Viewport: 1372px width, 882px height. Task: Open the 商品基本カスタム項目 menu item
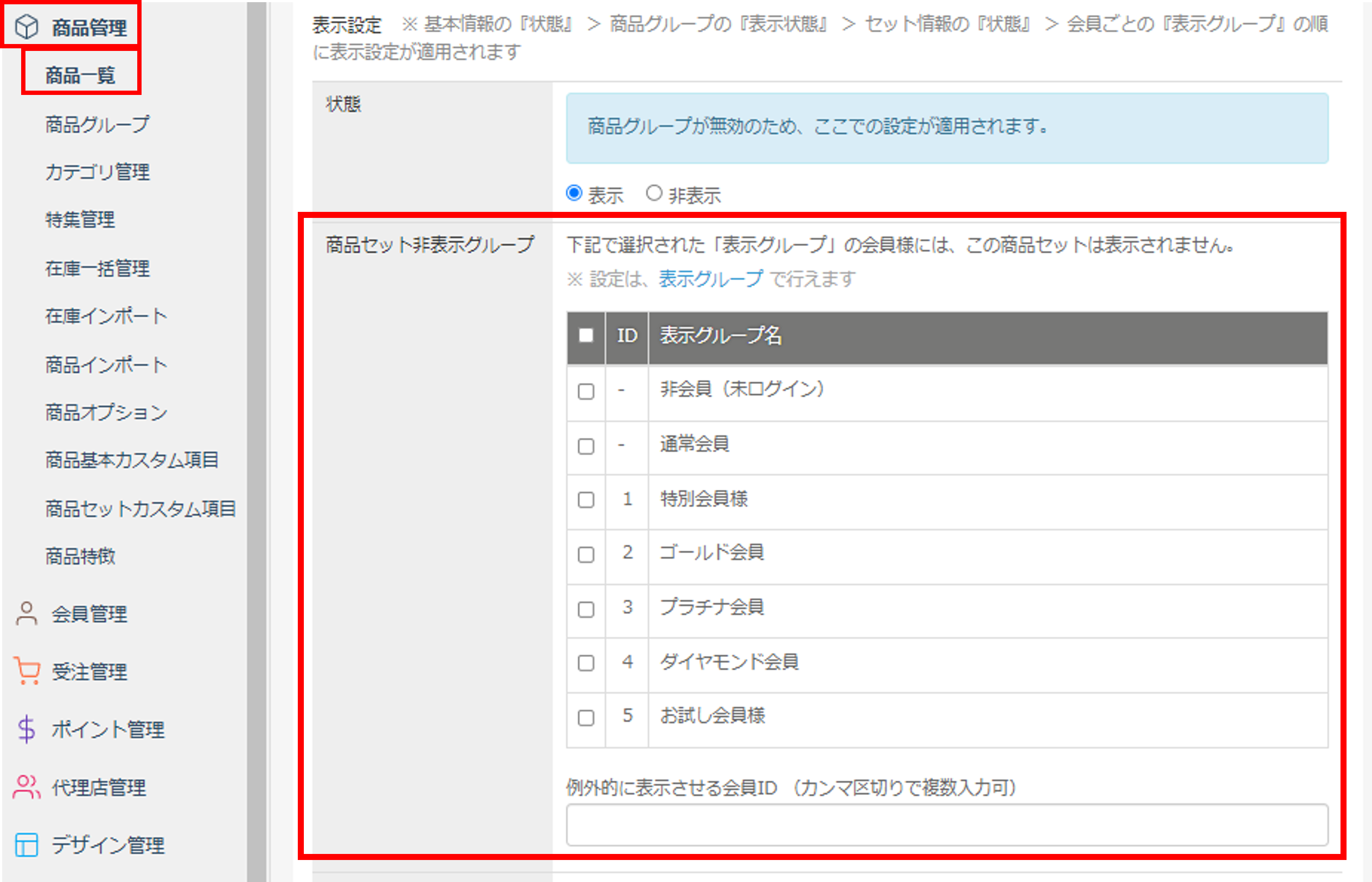click(132, 460)
